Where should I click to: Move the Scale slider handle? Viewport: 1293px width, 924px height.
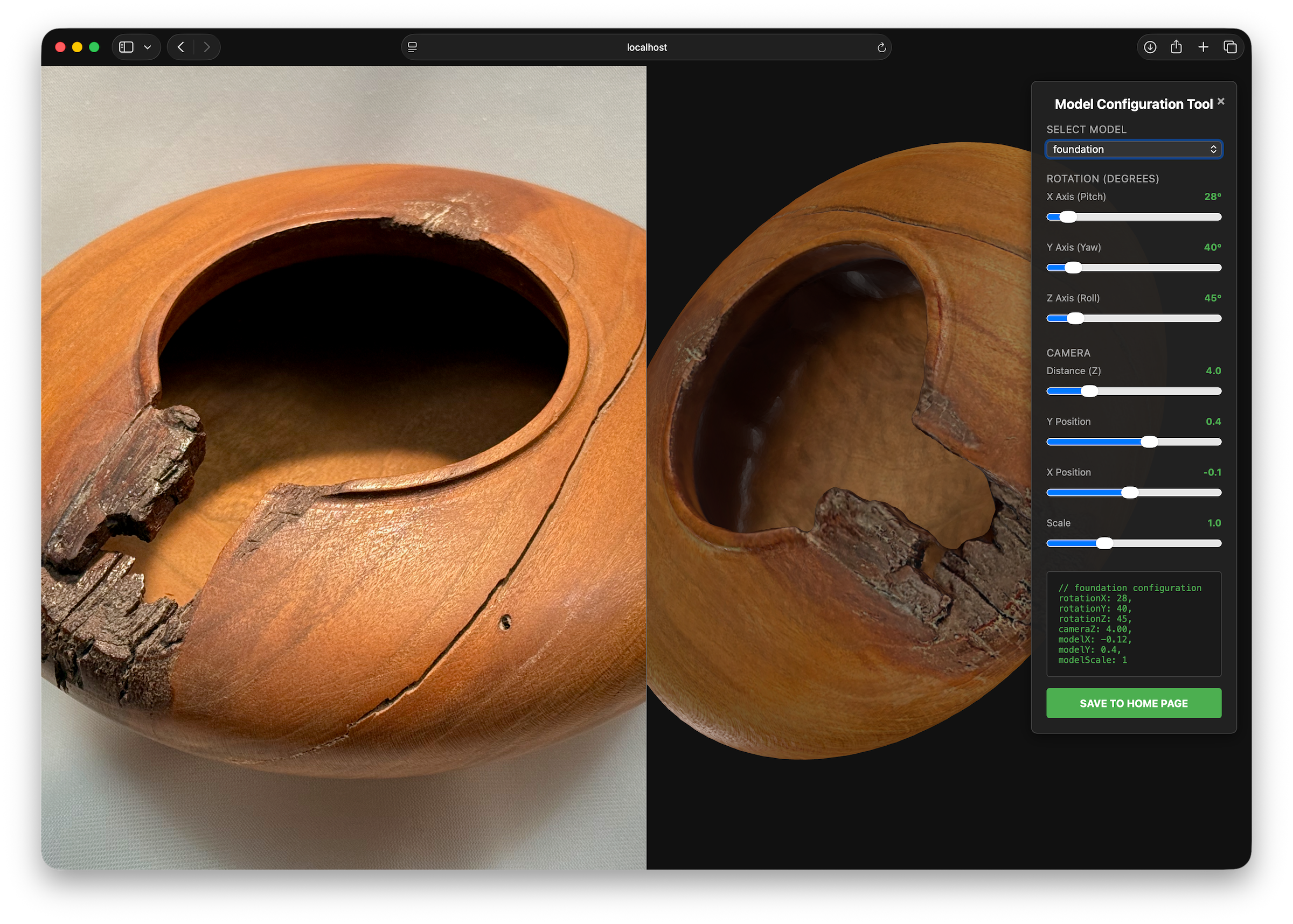point(1104,543)
